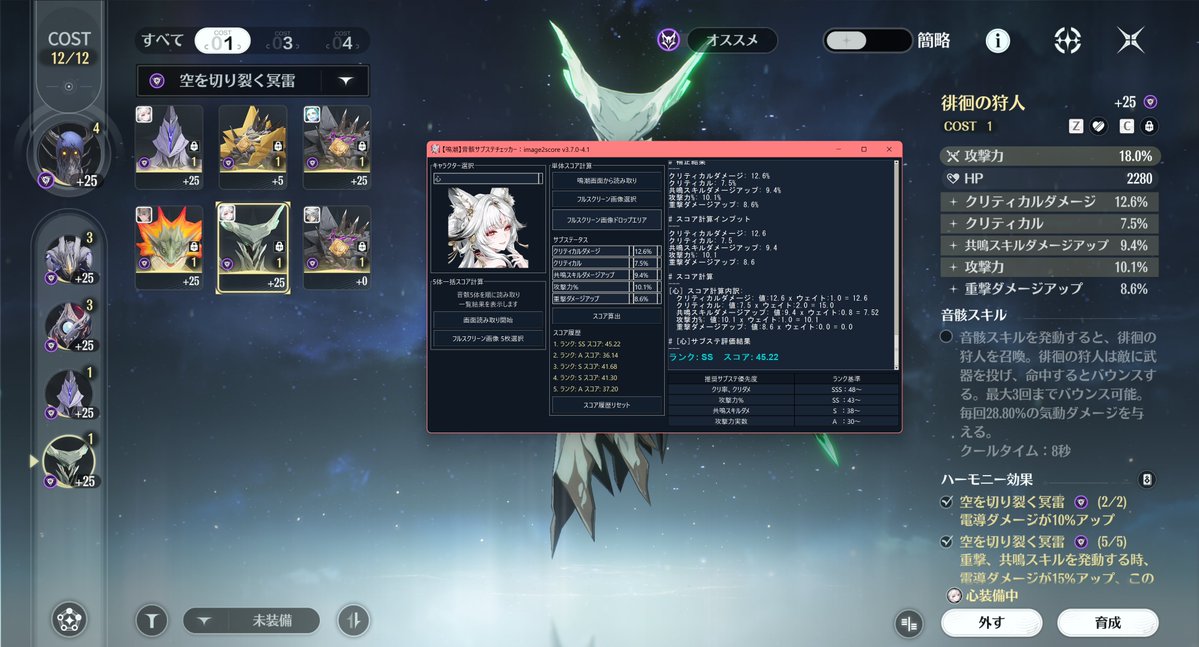Select the first cost 3 equipped echo slot
This screenshot has width=1199, height=647.
tap(70, 258)
